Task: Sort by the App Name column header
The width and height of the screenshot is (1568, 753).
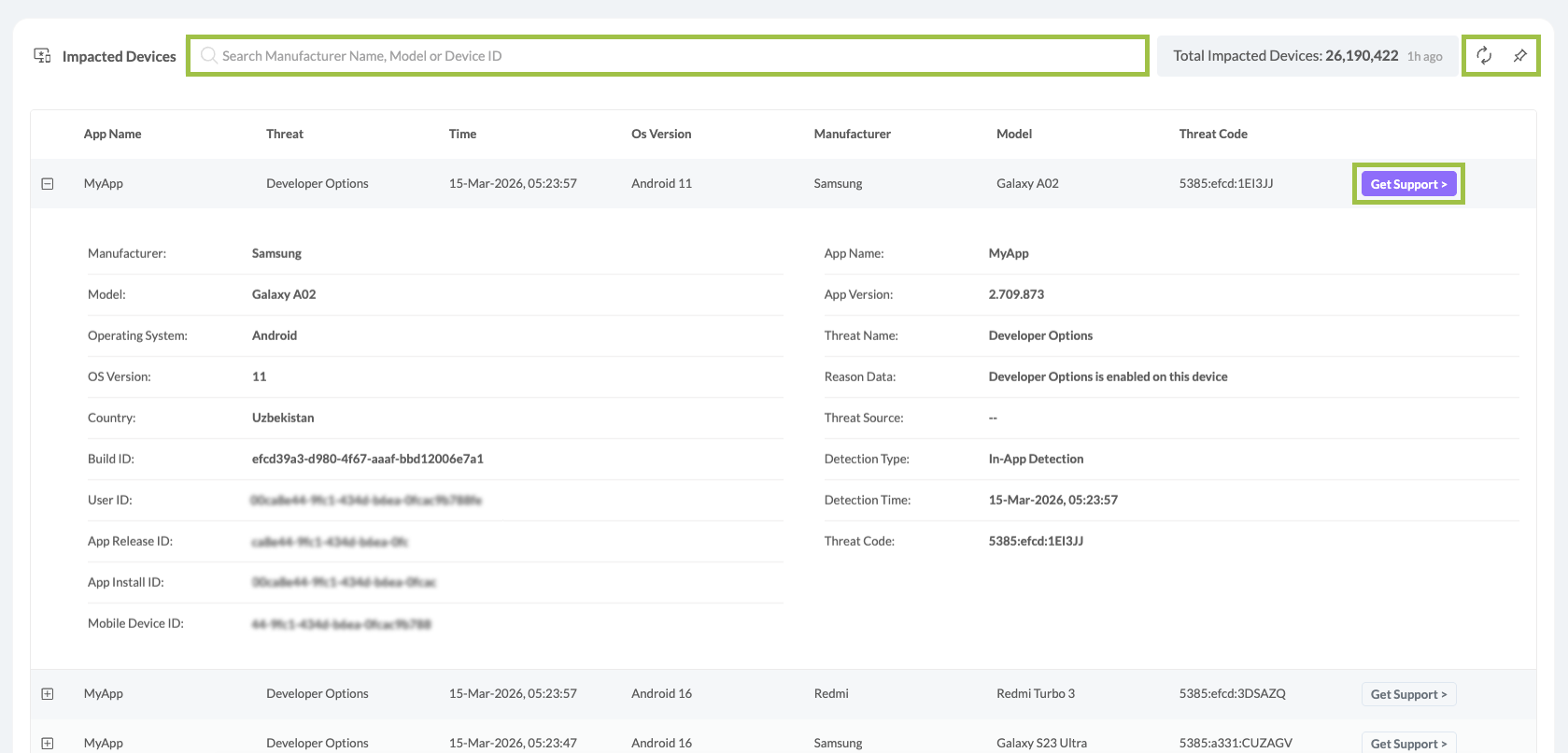Action: coord(112,135)
